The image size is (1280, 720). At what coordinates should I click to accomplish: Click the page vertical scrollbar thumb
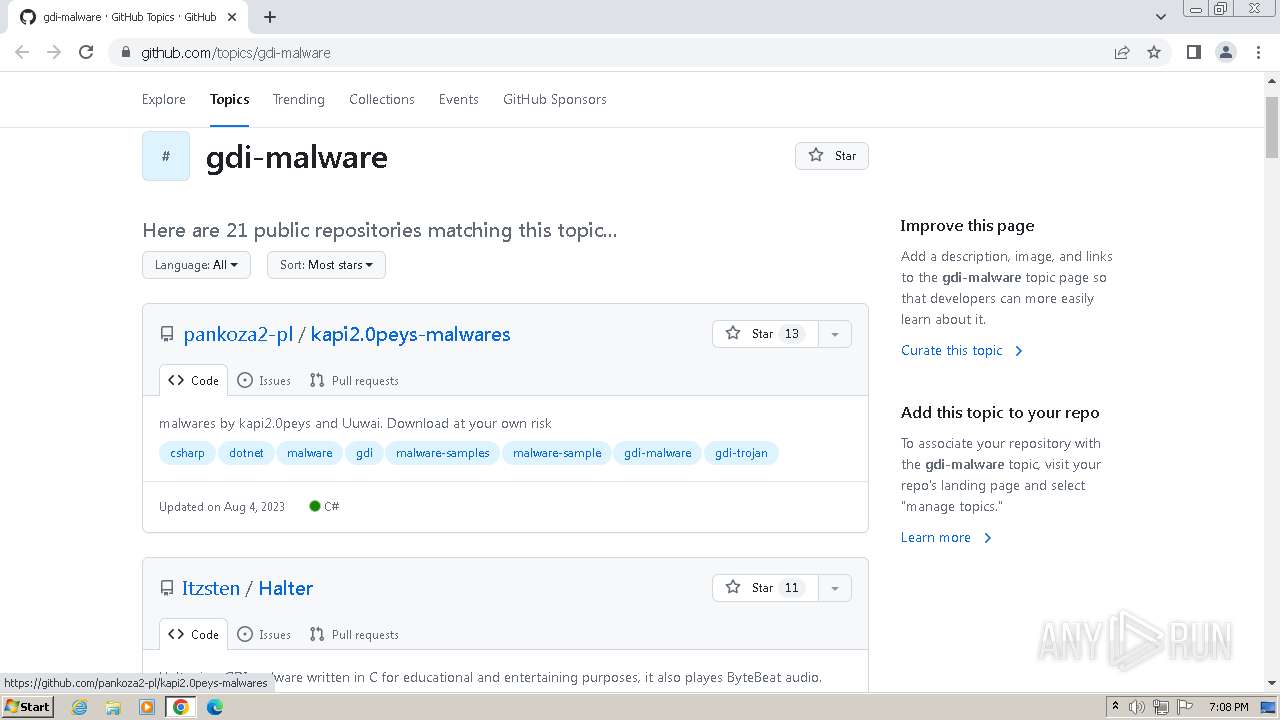point(1272,127)
